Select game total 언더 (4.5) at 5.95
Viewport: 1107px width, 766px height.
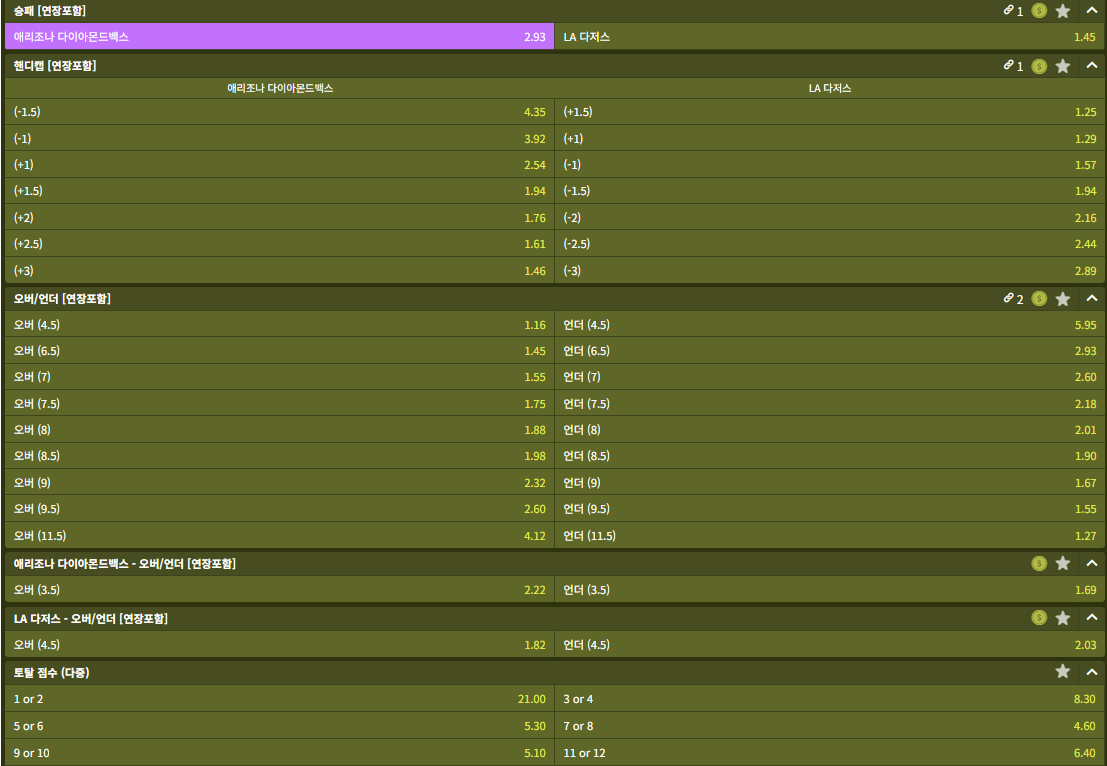tap(830, 325)
